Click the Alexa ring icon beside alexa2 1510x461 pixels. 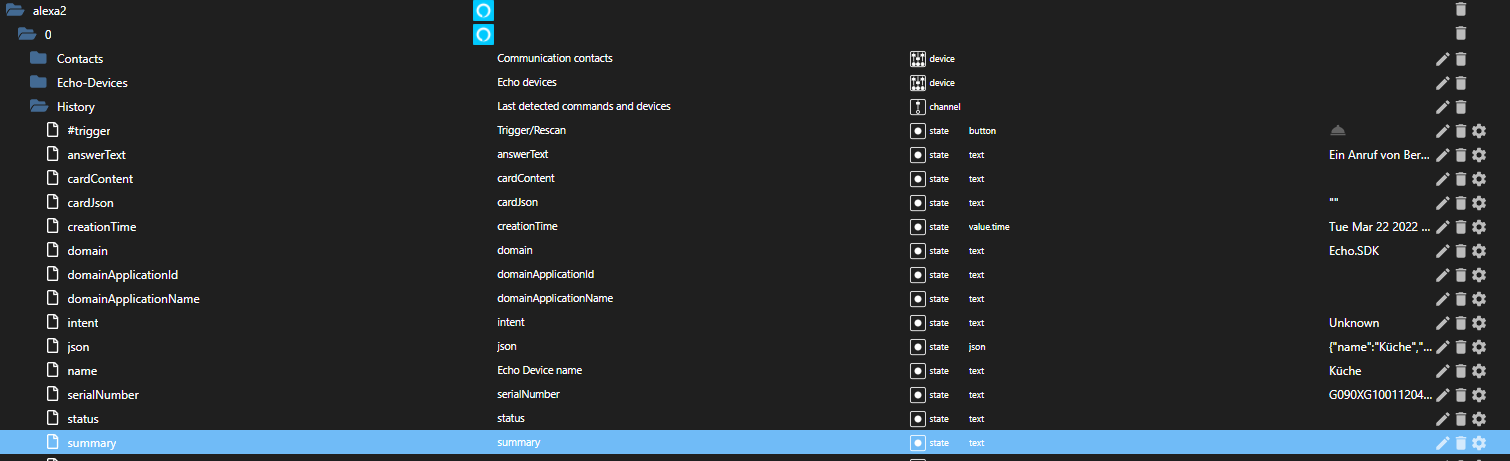coord(483,11)
